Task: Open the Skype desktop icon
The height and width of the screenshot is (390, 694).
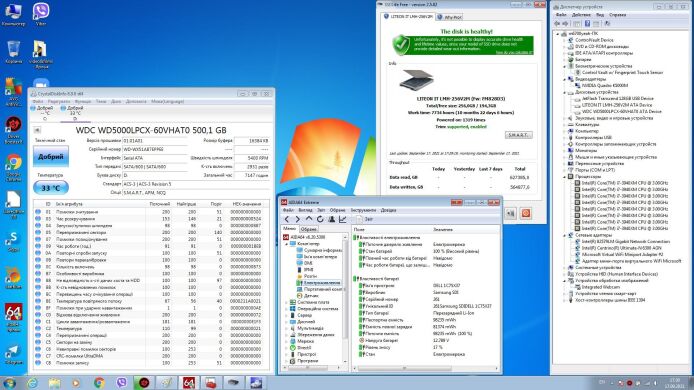Action: 14,242
